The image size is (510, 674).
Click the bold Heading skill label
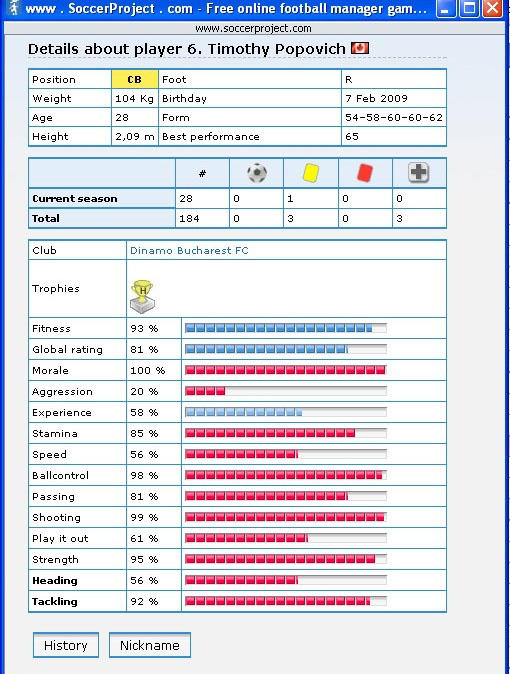point(55,580)
